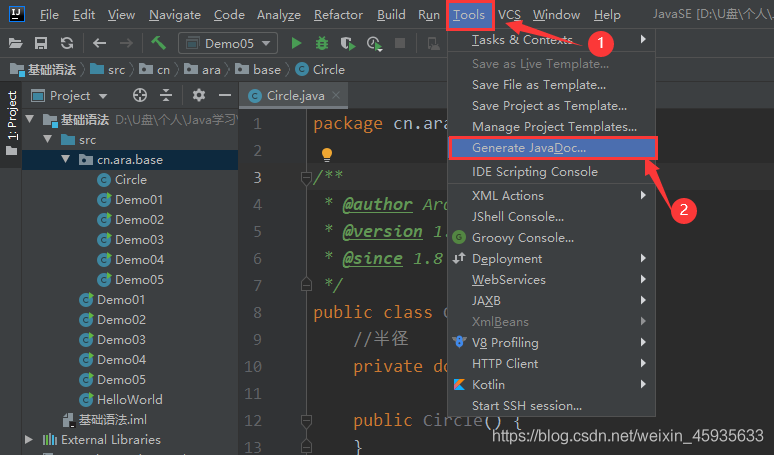
Task: Hide the Project panel with minus icon
Action: [225, 95]
